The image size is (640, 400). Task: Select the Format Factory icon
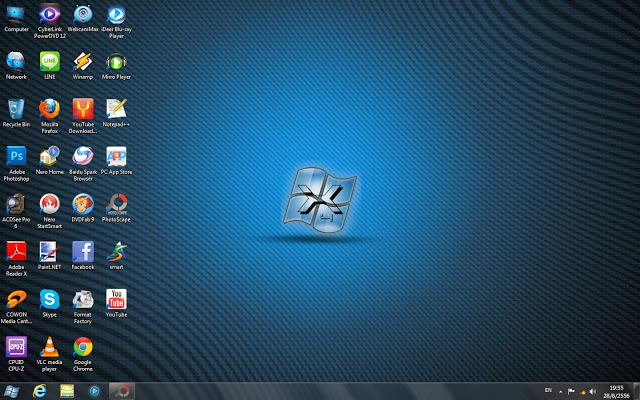pos(83,306)
